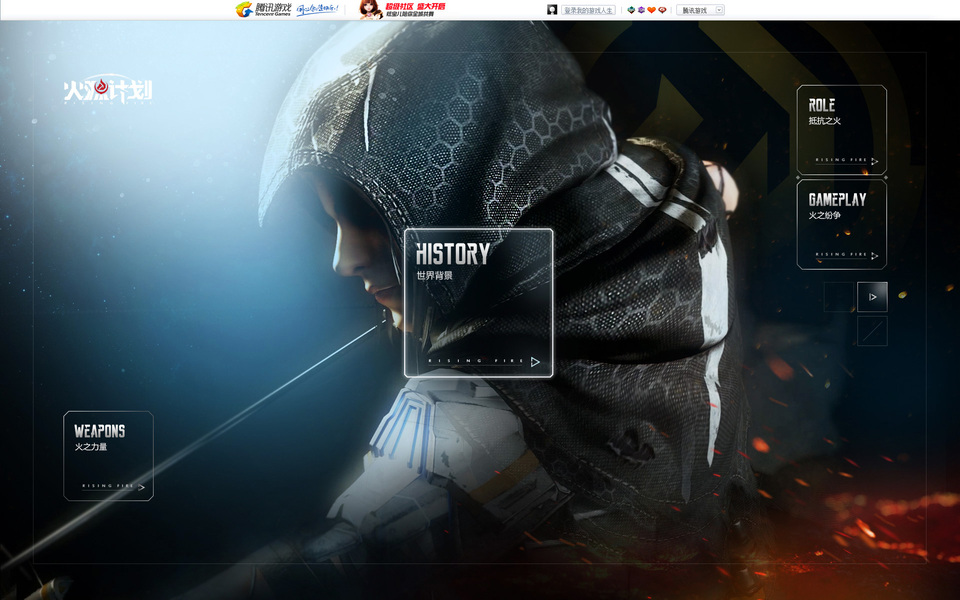Click the arrow icon in ROLE panel
960x600 pixels.
[x=874, y=162]
